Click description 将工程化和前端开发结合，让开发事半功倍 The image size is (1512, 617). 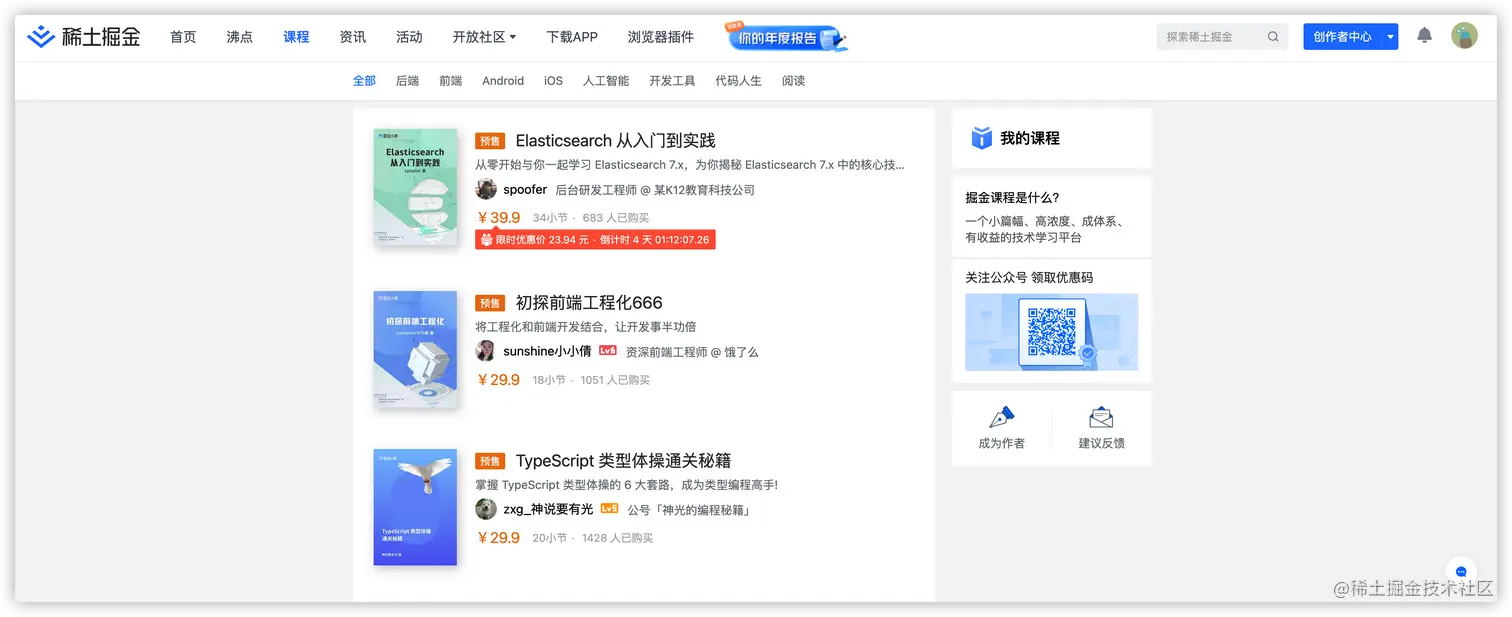[x=586, y=327]
